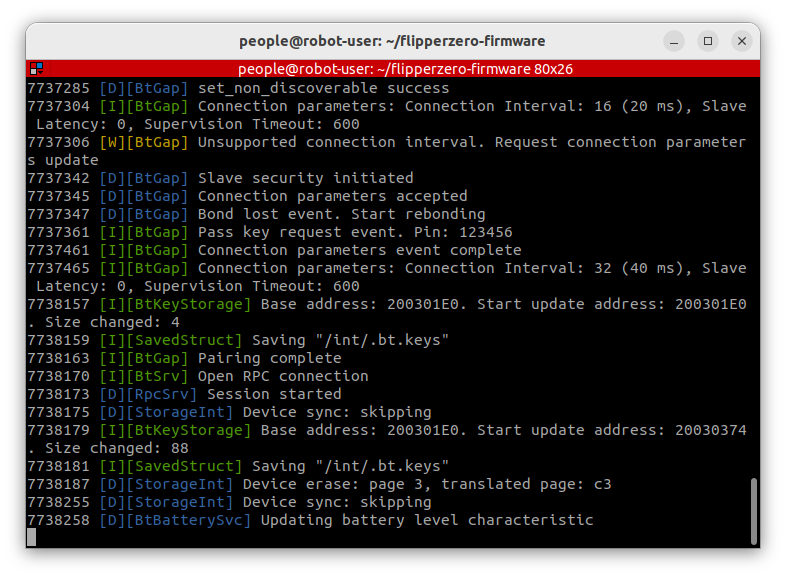Click 'Bond lost event. Start rebonding' line
The height and width of the screenshot is (577, 786).
341,214
